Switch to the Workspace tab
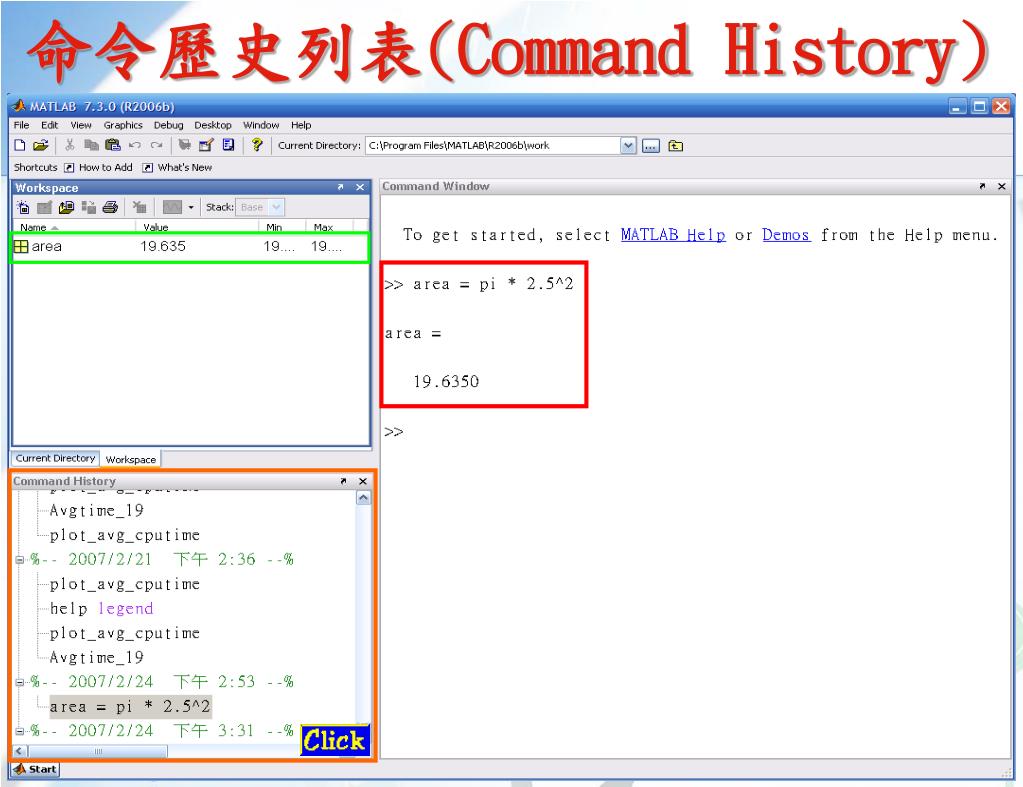1023x787 pixels. [130, 459]
